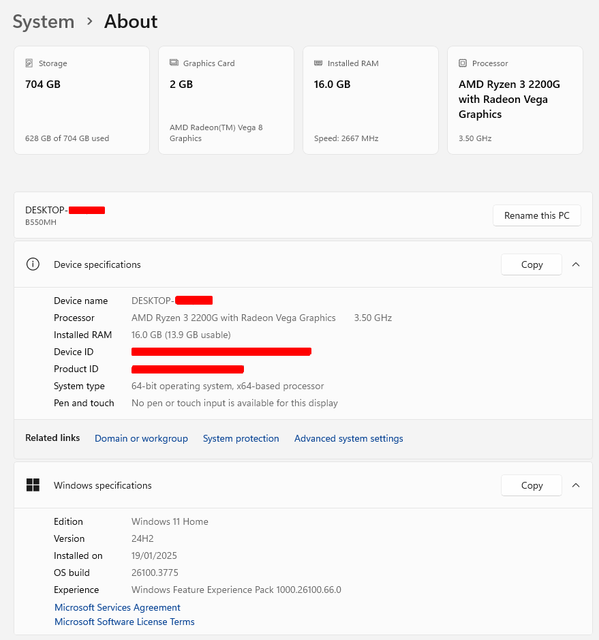Image resolution: width=599 pixels, height=640 pixels.
Task: Click the Installed RAM icon
Action: [318, 63]
